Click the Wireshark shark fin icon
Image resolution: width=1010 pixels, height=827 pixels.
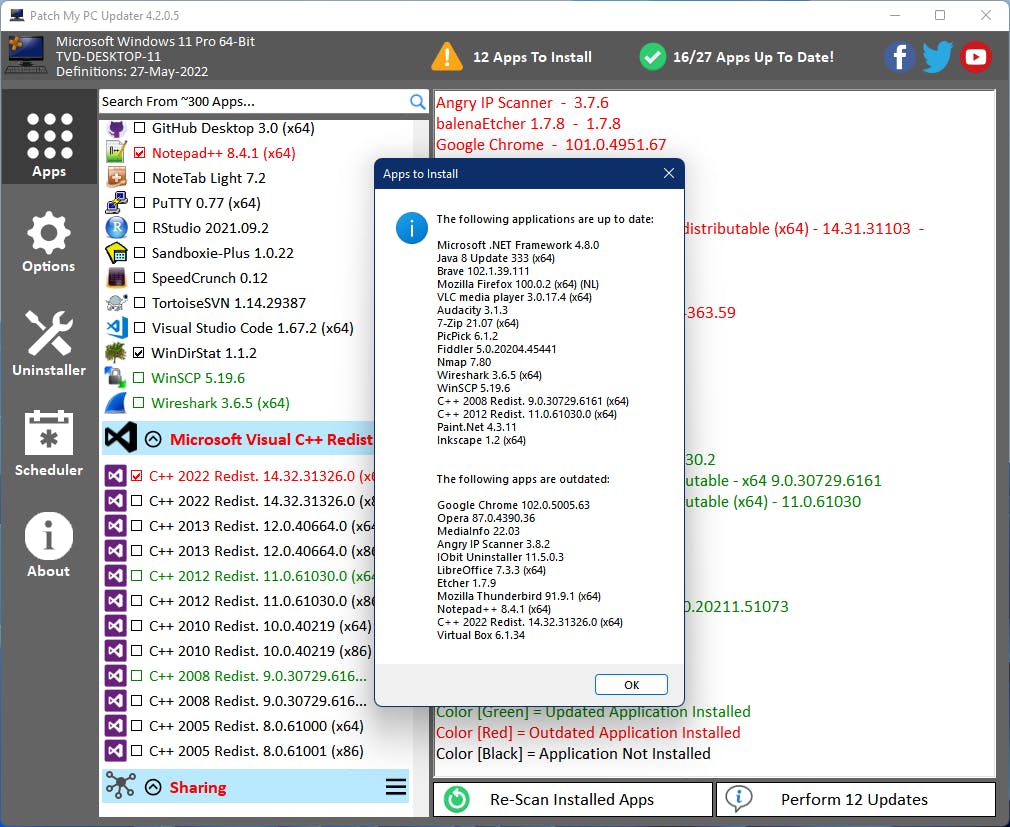point(116,403)
